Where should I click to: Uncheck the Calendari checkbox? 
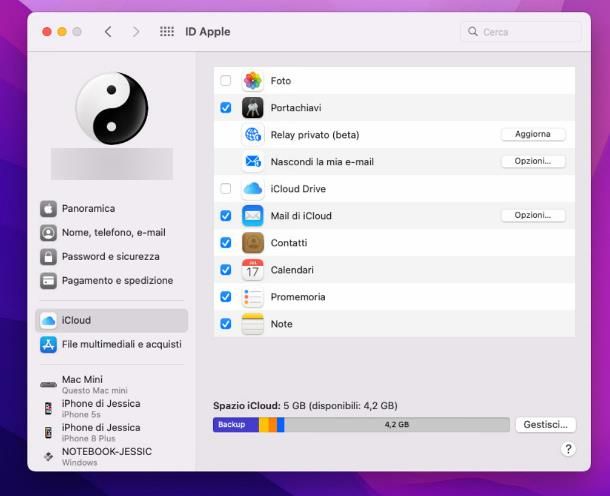226,270
